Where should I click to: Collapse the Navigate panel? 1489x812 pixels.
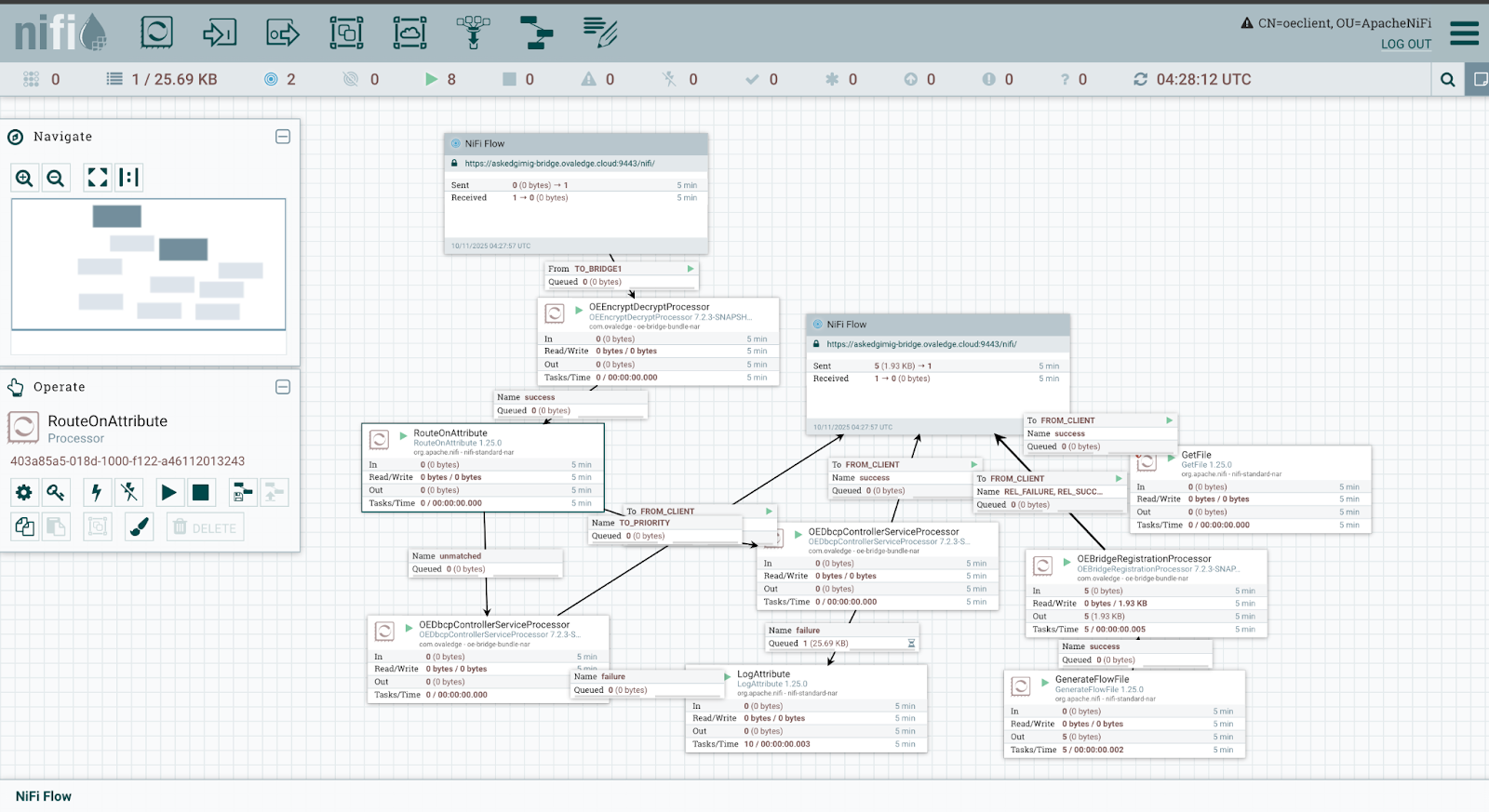[283, 137]
